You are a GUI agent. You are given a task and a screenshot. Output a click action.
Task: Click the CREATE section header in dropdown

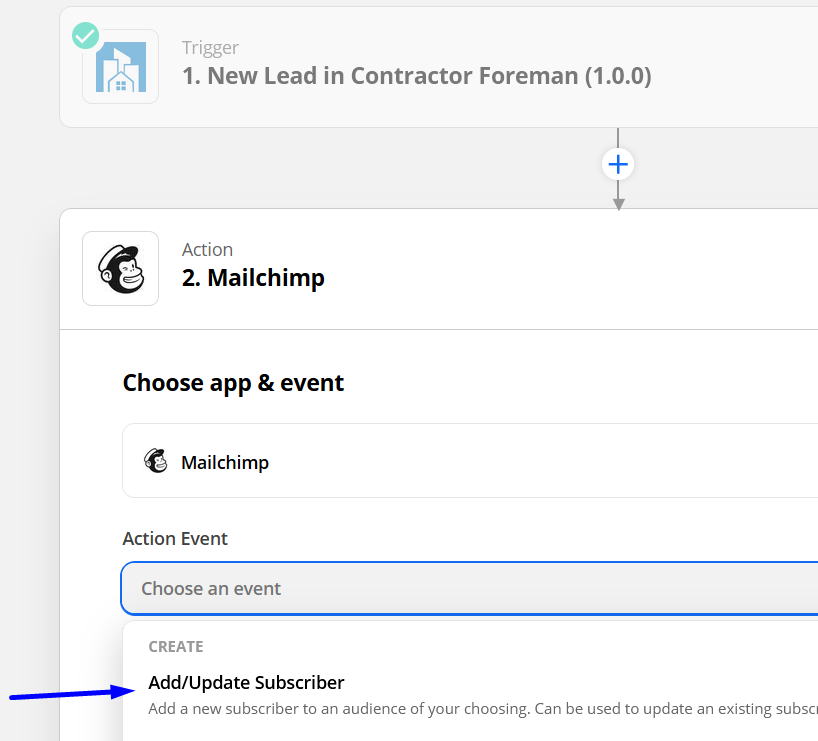[176, 647]
